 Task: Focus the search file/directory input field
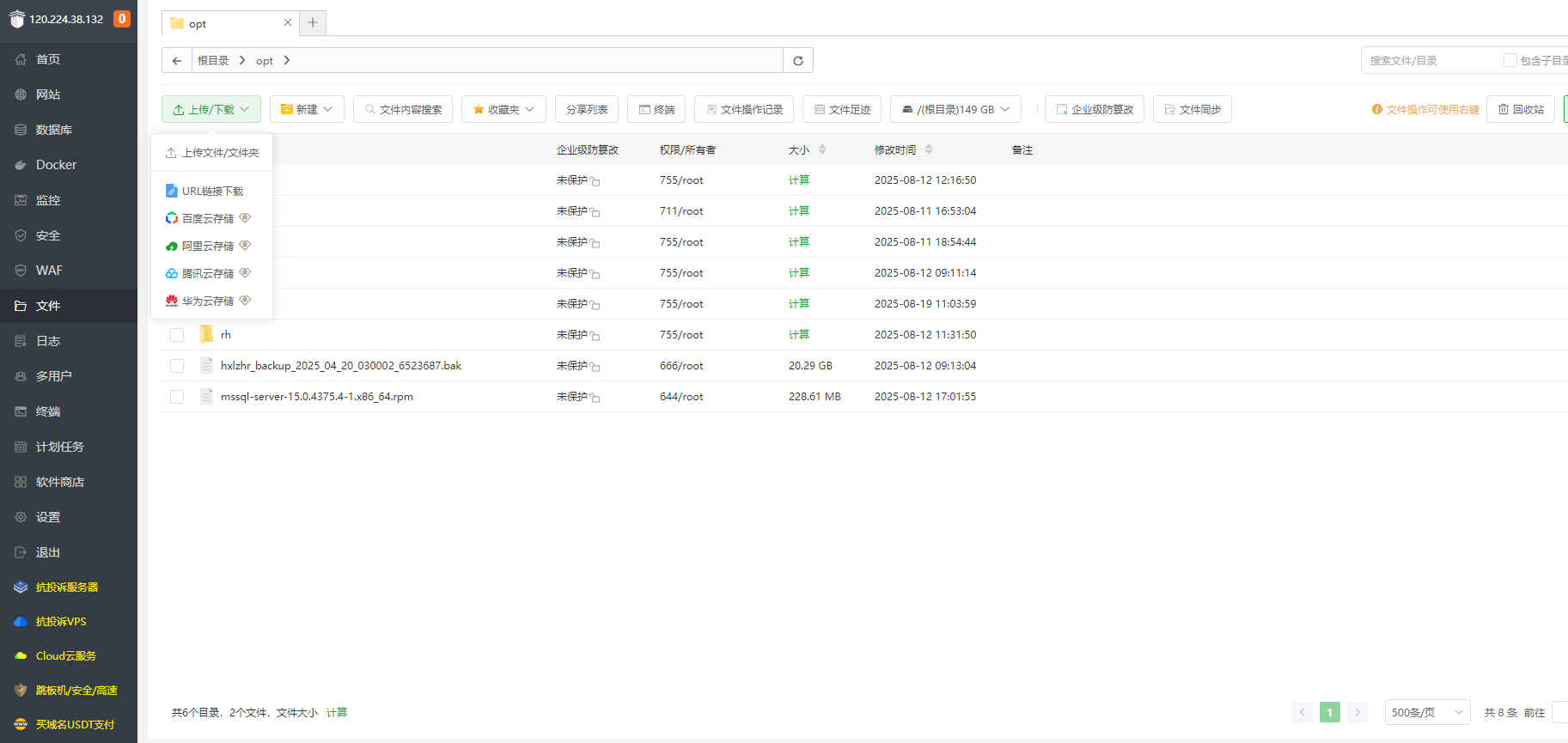point(1431,60)
